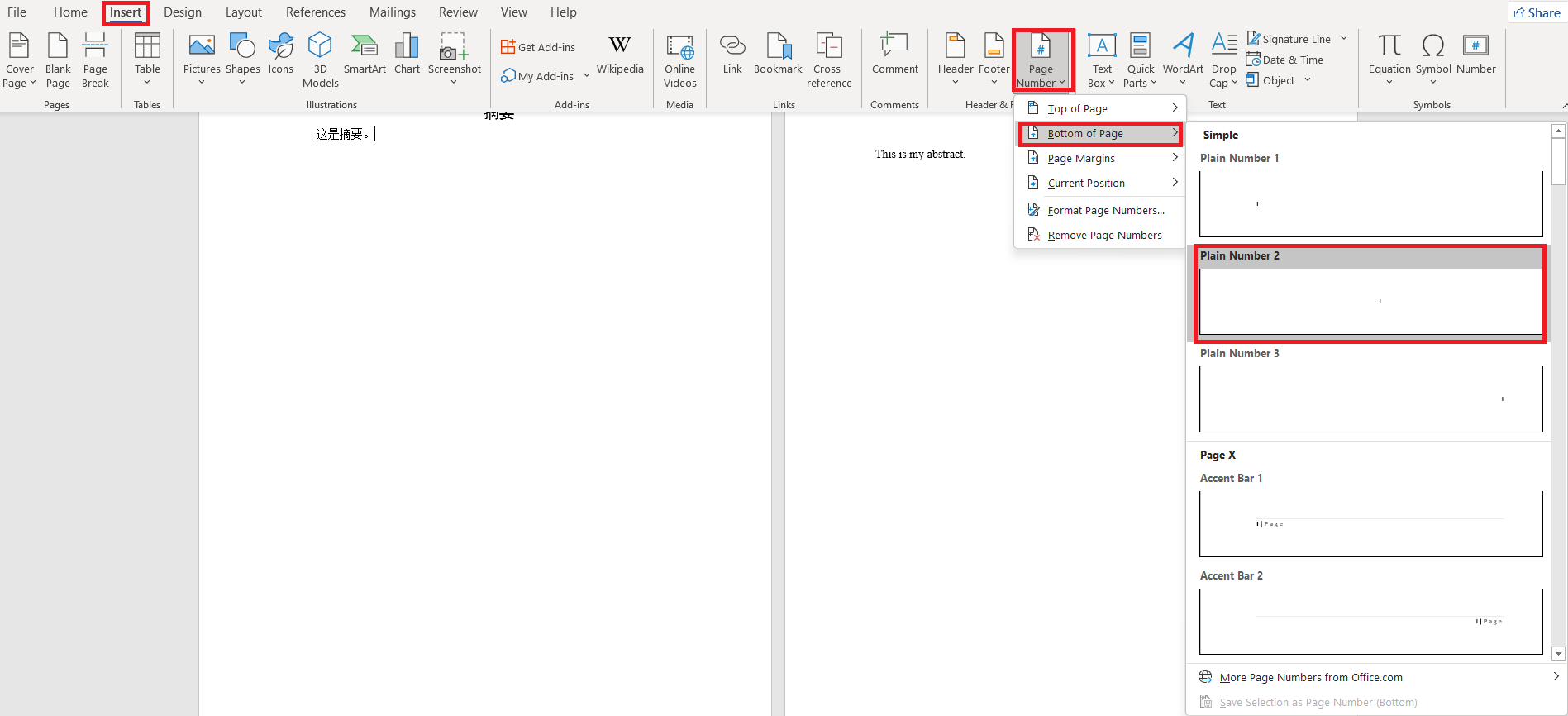This screenshot has height=716, width=1568.
Task: Open the Page Margins submenu
Action: 1100,158
